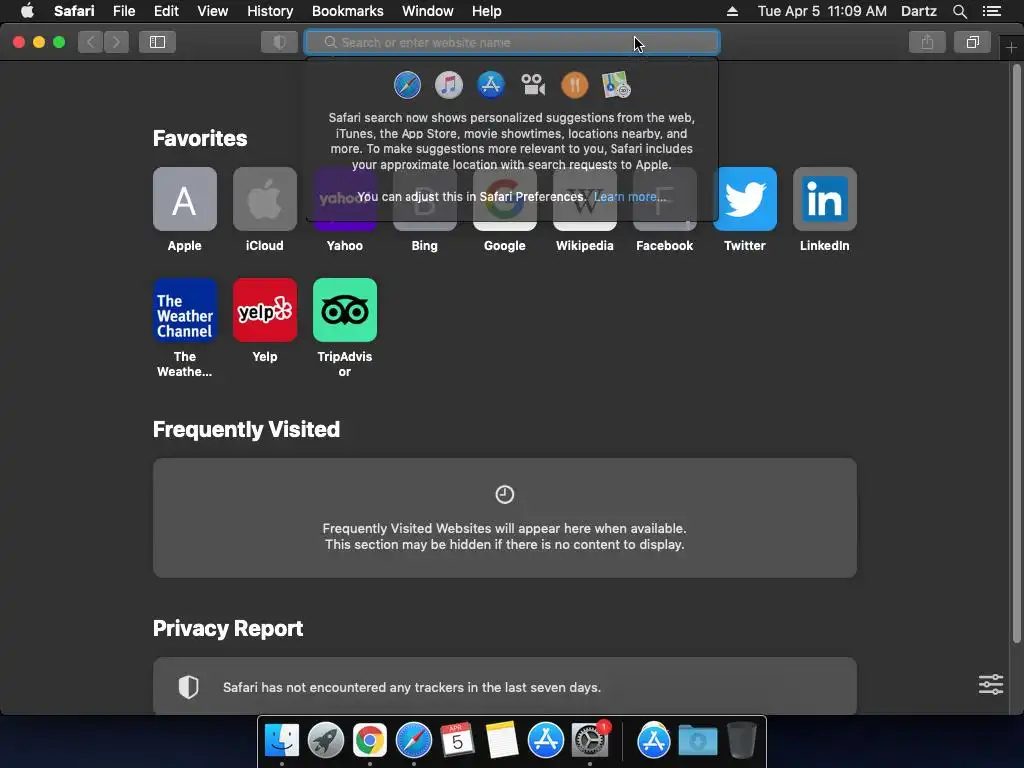Click the Safari compass icon in suggestions popup
Viewport: 1024px width, 768px height.
coord(408,85)
